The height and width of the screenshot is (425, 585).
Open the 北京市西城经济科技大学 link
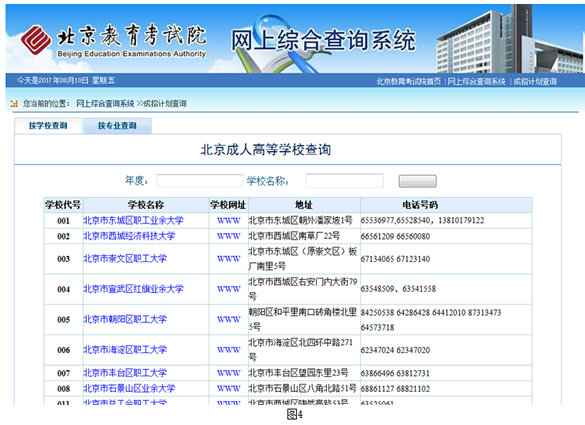(129, 236)
